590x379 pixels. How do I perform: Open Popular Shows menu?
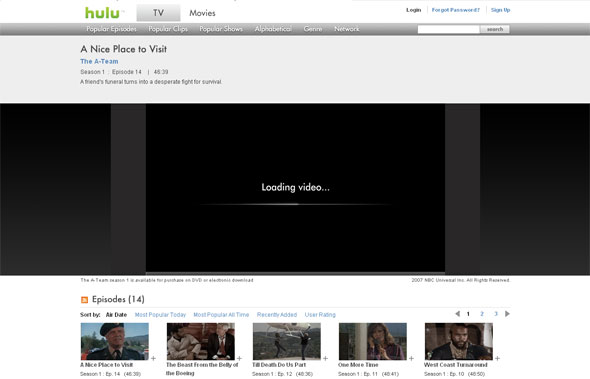(x=221, y=29)
